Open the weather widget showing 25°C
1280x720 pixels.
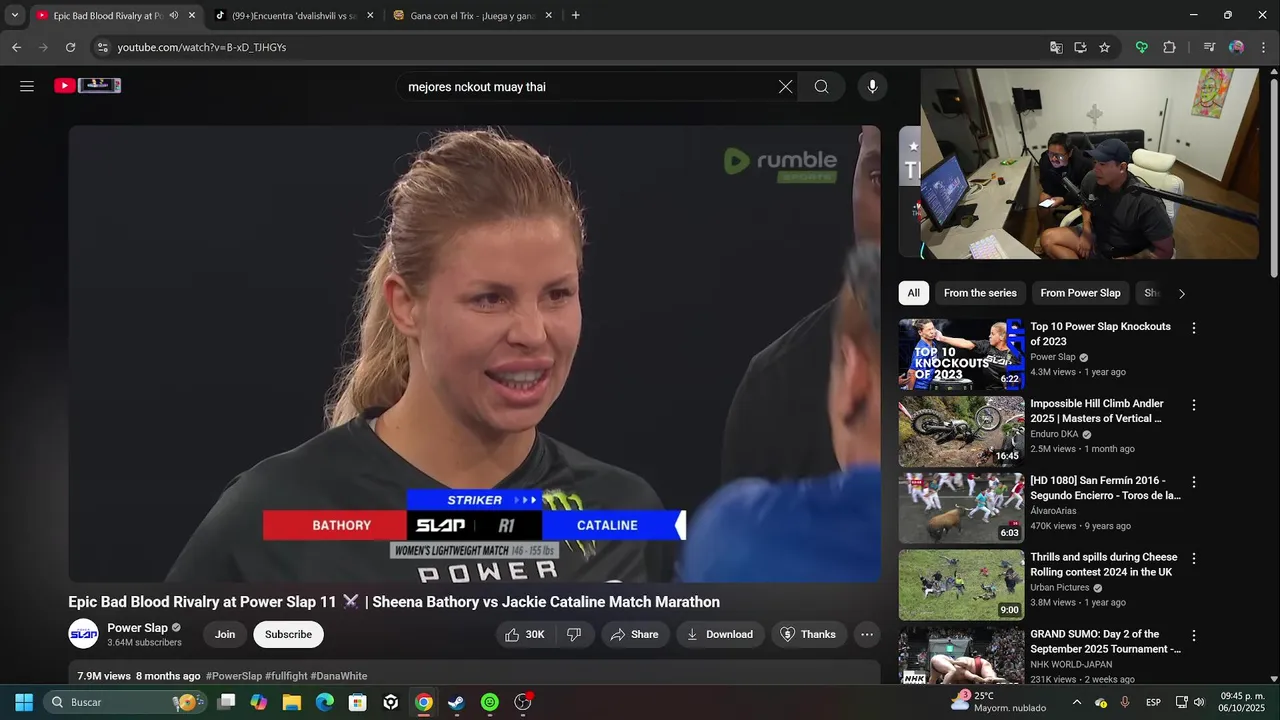[997, 702]
